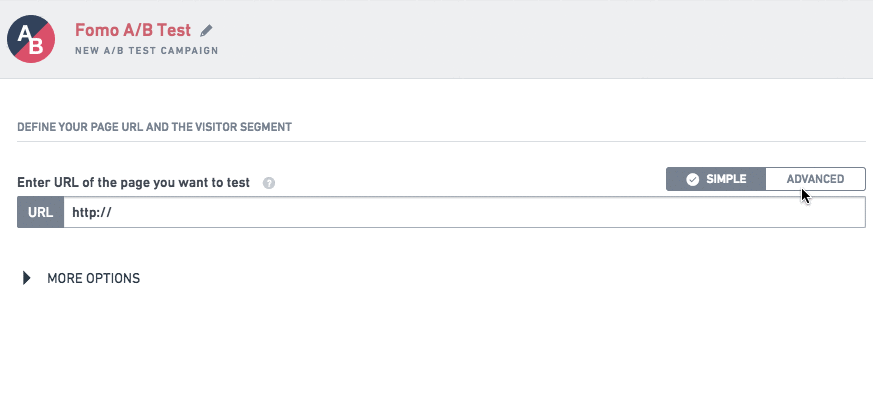Screen dimensions: 873x400
Task: Click the Fomo A/B Test campaign title
Action: [x=133, y=30]
